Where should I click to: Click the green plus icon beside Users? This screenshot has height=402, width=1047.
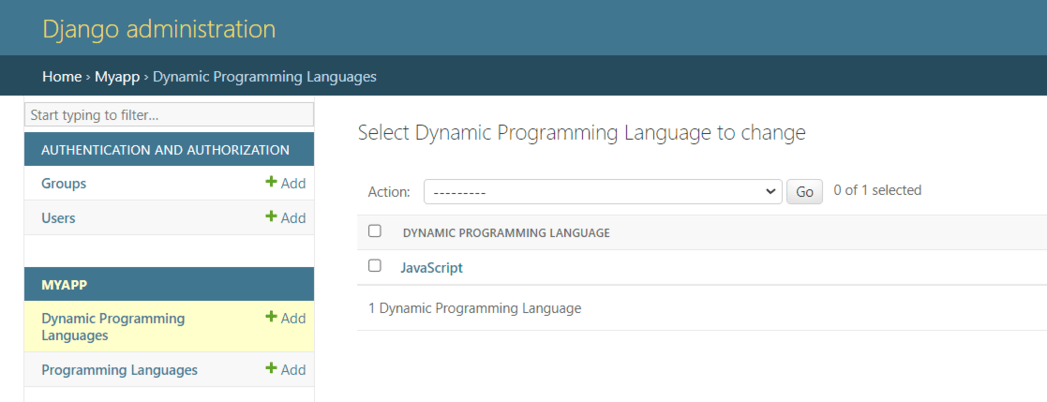click(271, 217)
